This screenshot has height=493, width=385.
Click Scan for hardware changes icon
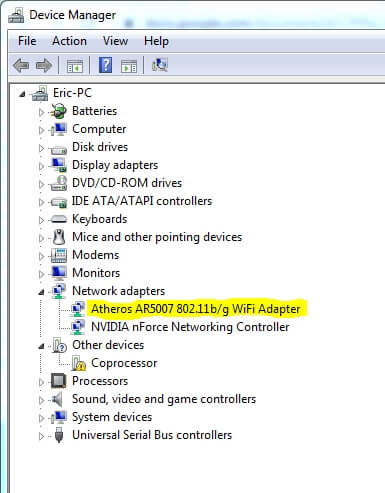coord(160,65)
